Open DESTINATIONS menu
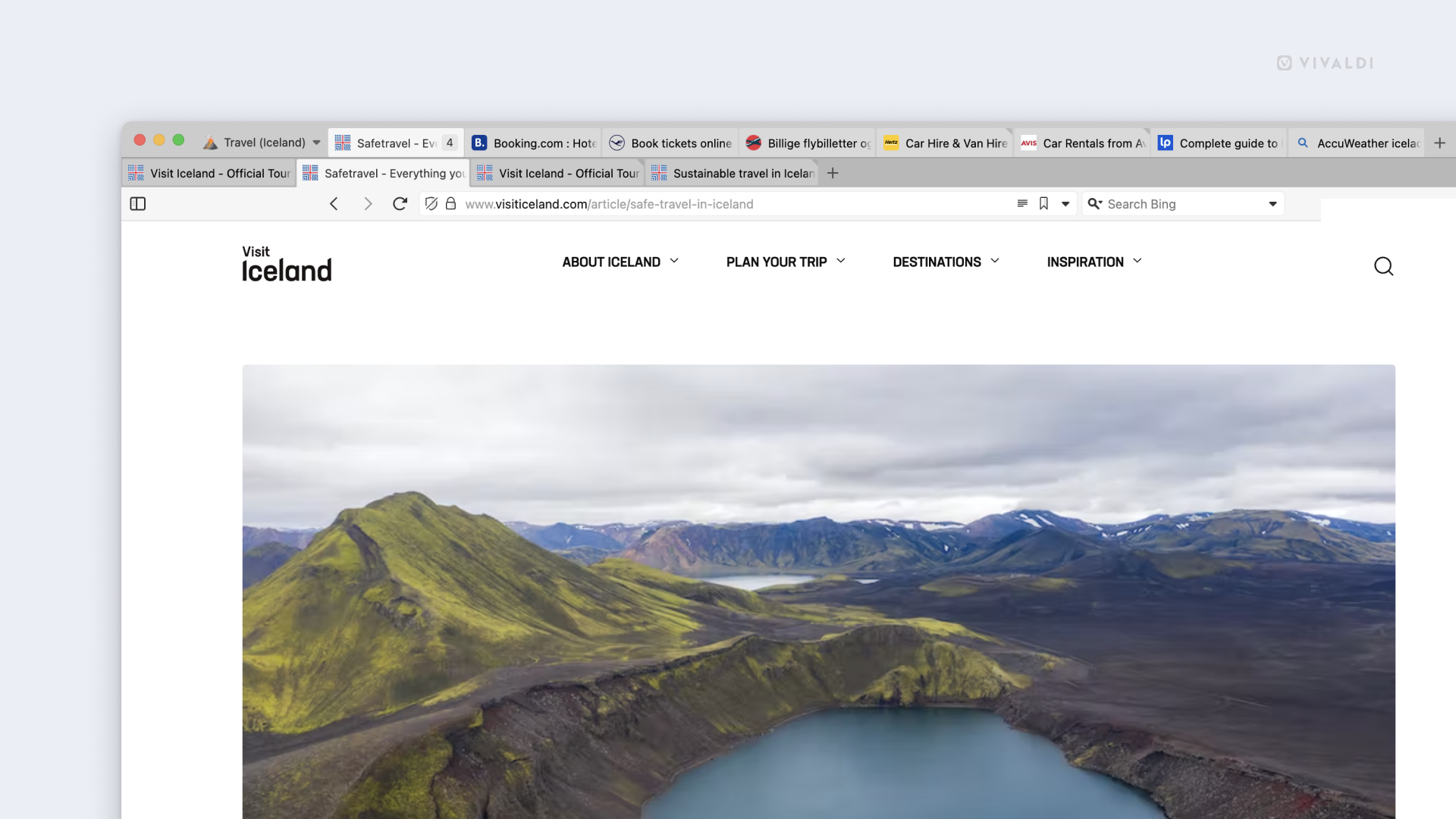This screenshot has width=1456, height=819. click(946, 262)
